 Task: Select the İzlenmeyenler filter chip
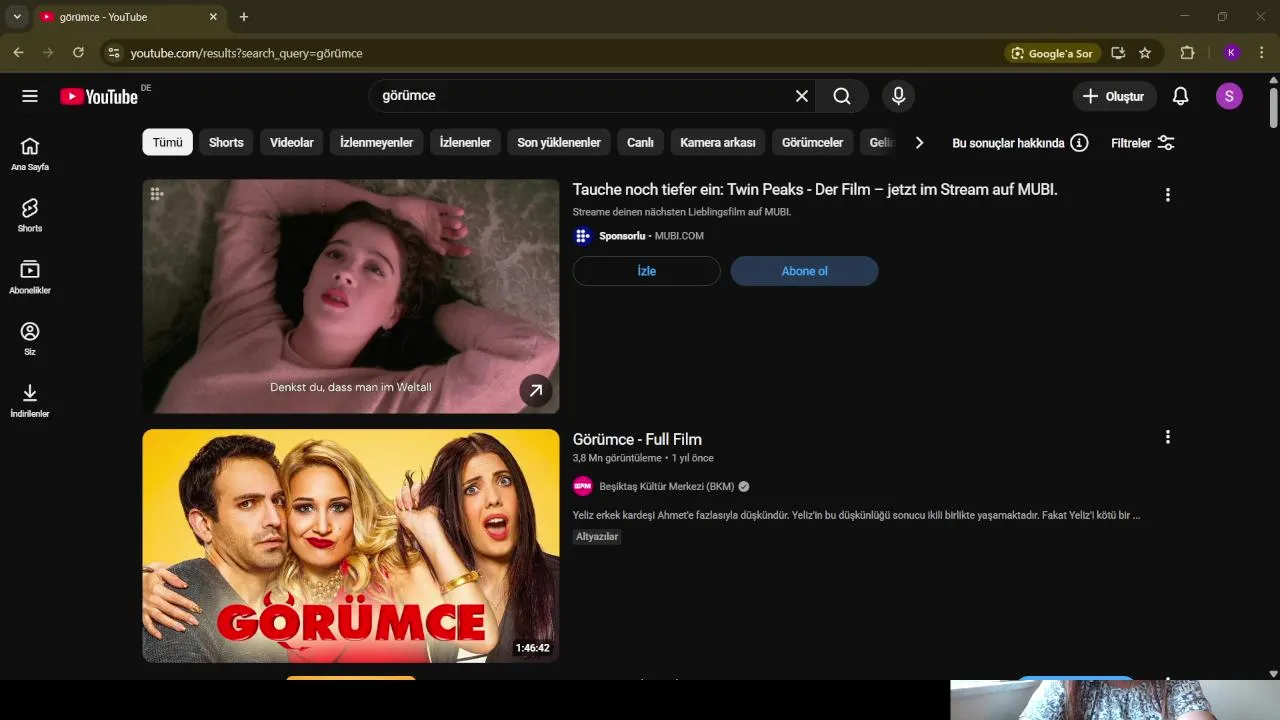[x=376, y=142]
